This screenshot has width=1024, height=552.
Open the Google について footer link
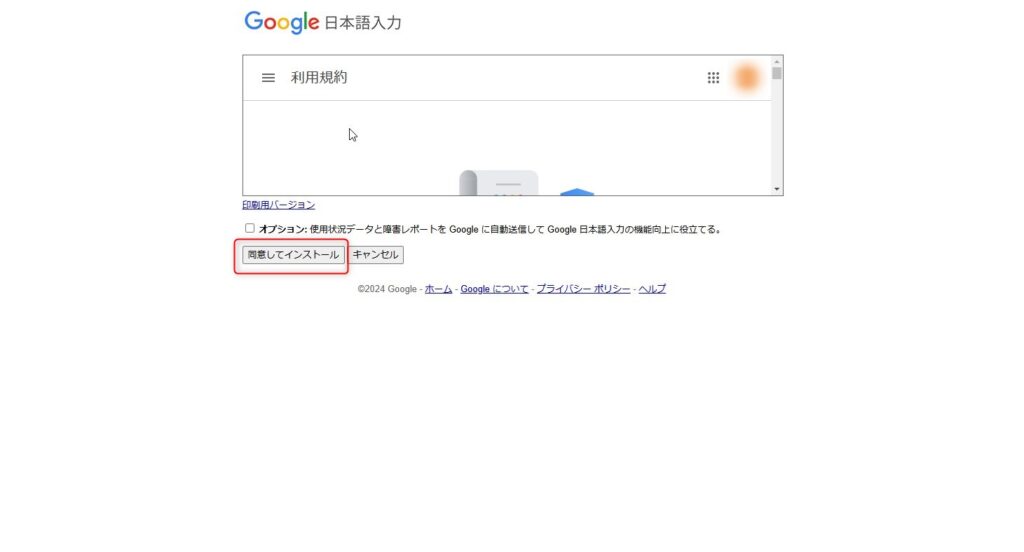494,289
